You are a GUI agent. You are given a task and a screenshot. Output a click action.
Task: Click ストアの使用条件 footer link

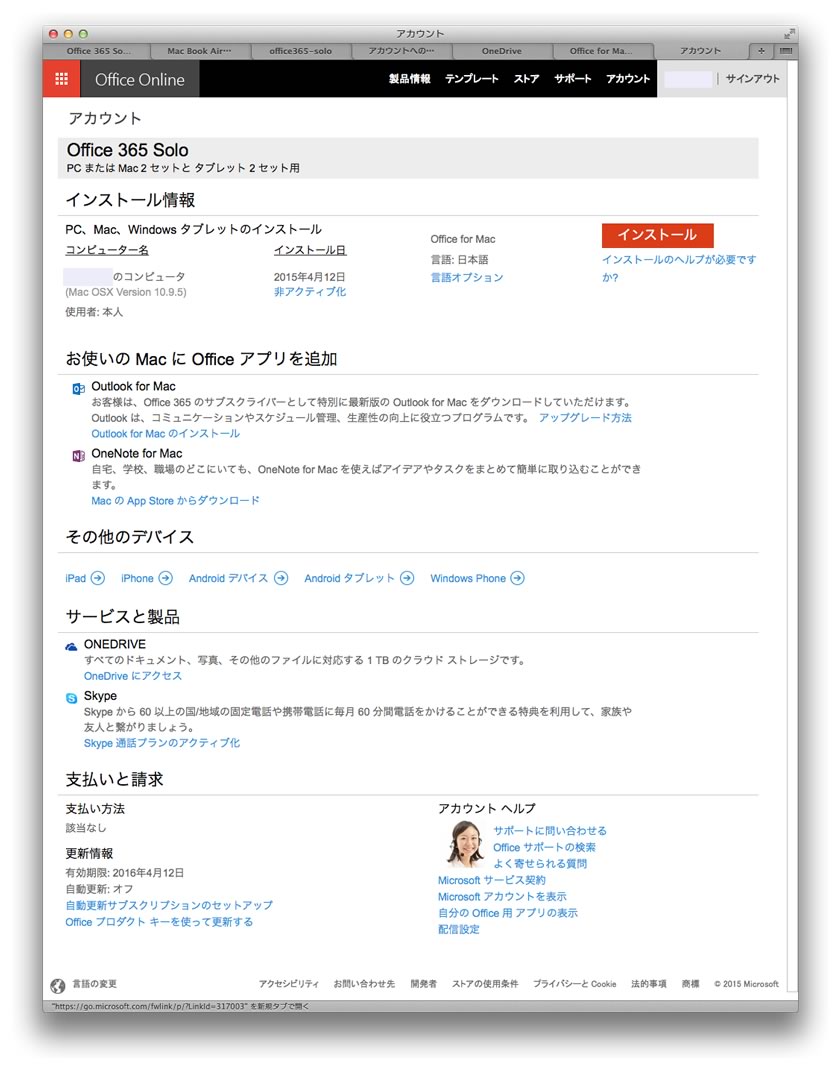point(485,984)
